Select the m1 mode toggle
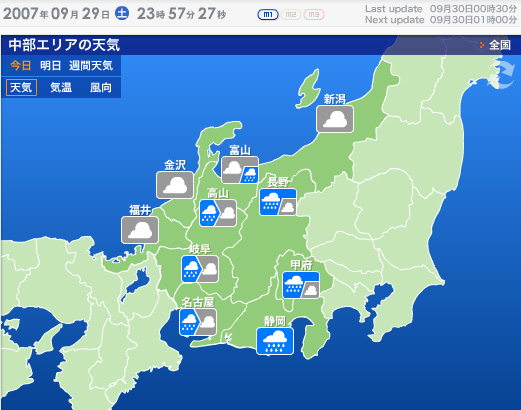Image resolution: width=521 pixels, height=410 pixels. [268, 15]
